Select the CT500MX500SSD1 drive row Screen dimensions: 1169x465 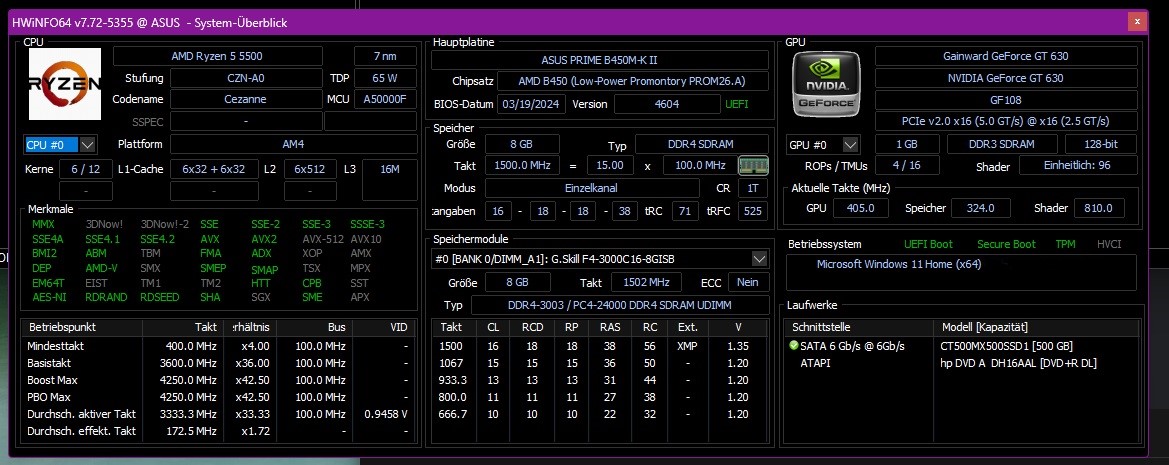tap(960, 346)
